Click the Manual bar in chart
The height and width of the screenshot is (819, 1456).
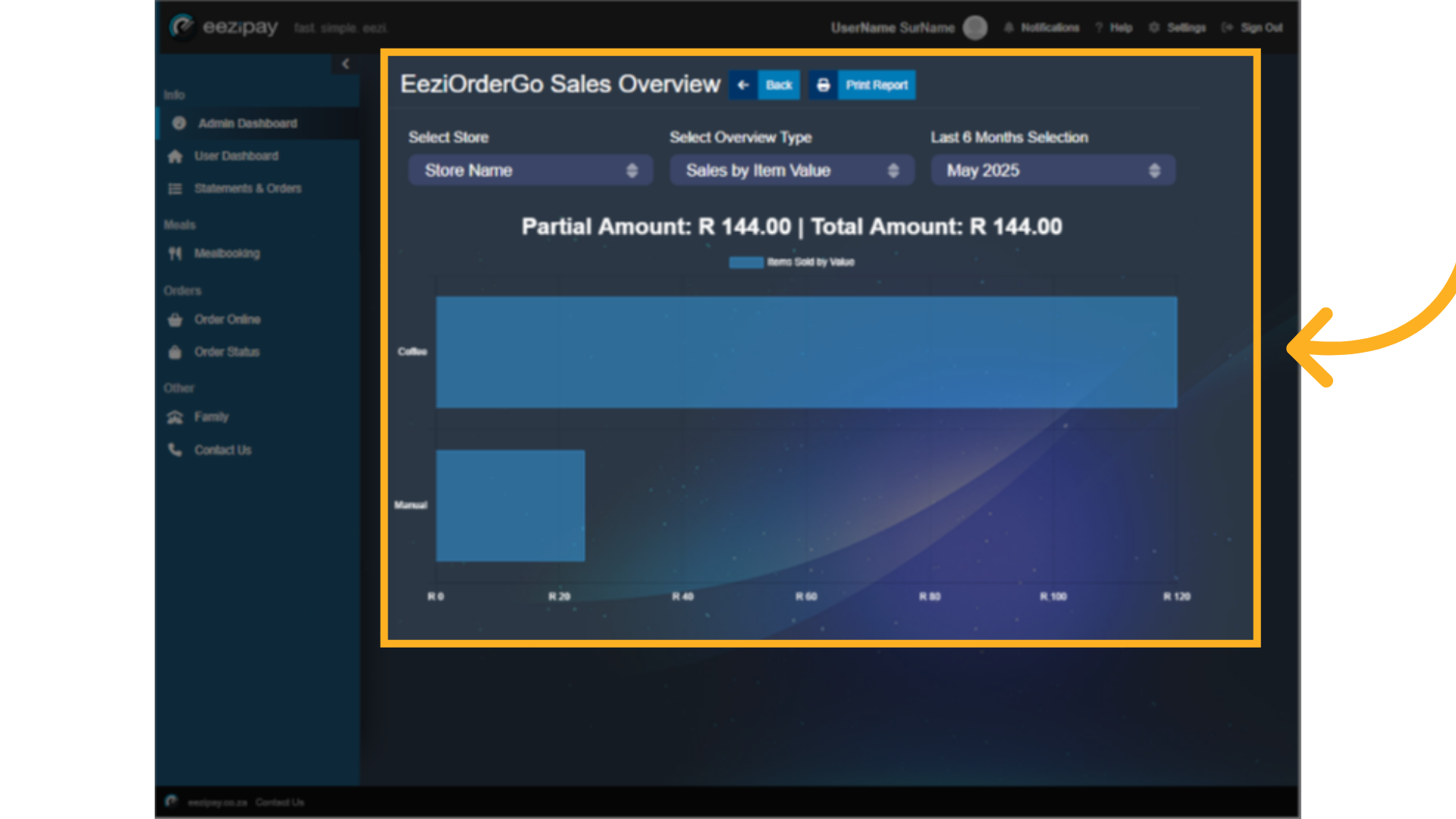510,506
